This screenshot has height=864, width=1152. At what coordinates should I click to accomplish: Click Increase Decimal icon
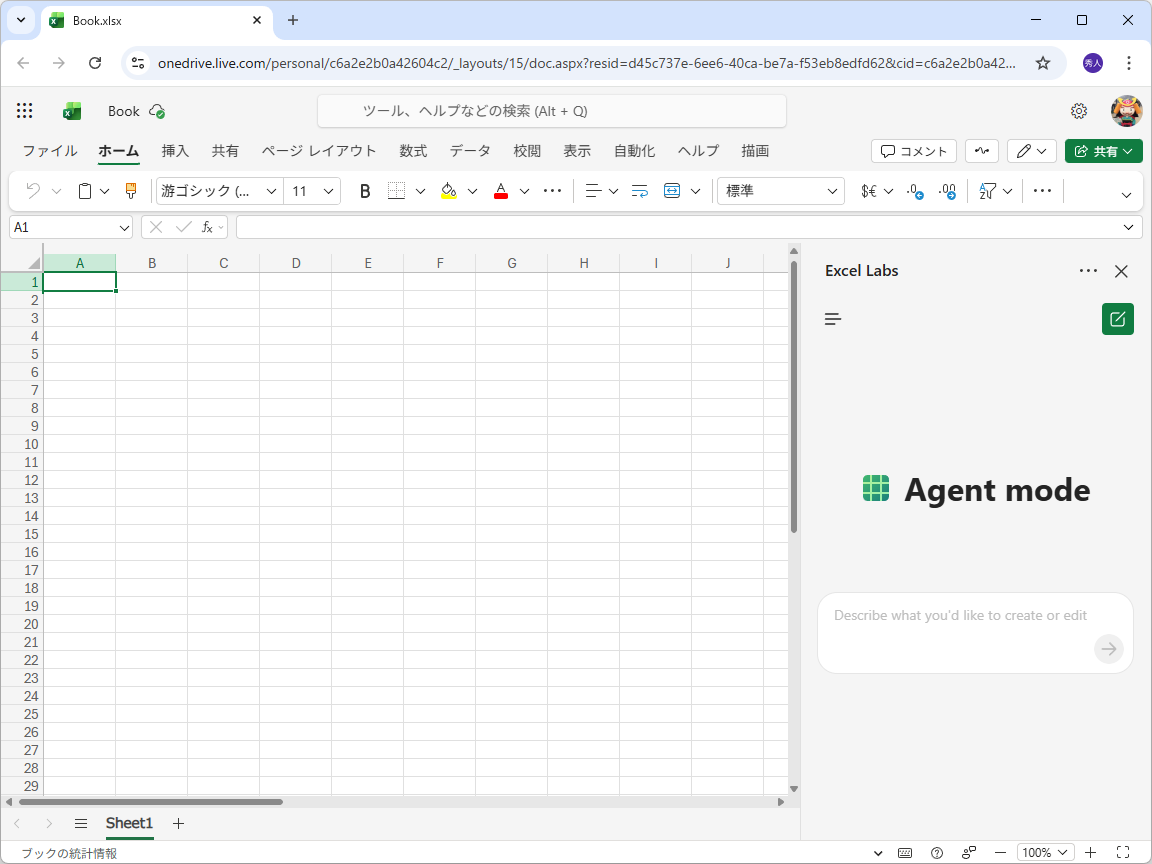[947, 191]
